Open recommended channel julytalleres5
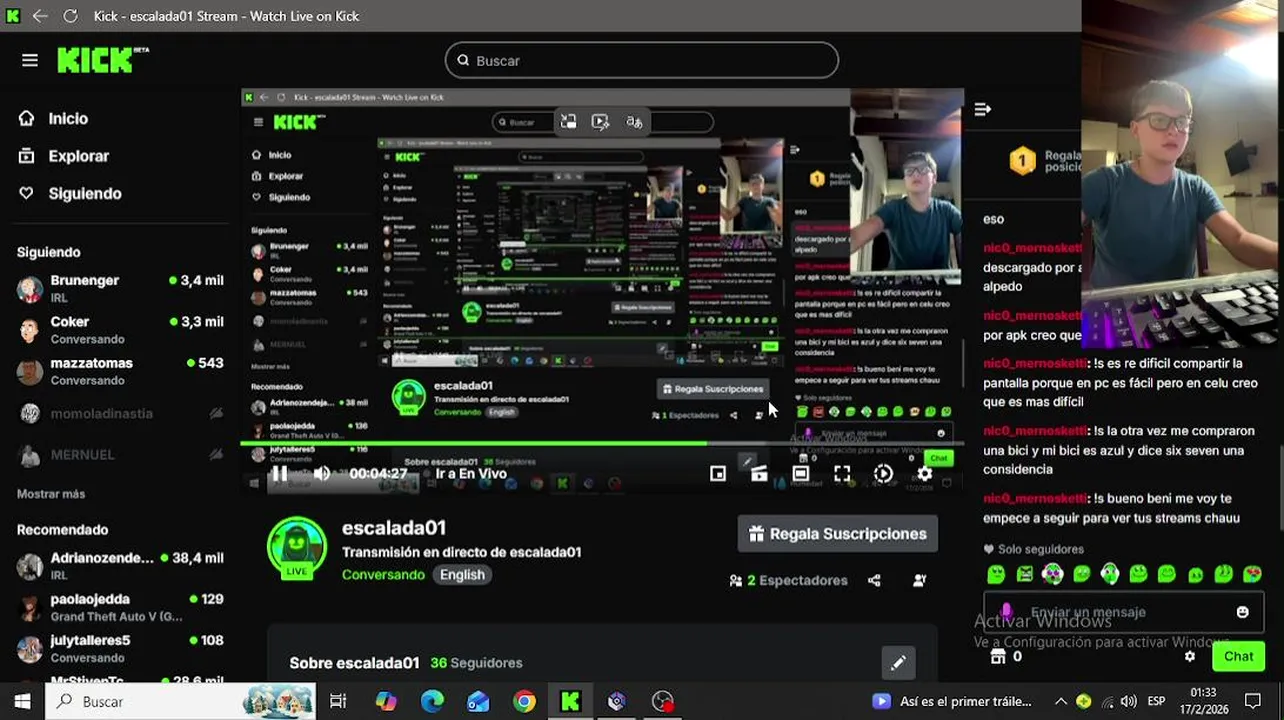Viewport: 1284px width, 720px height. [x=120, y=647]
